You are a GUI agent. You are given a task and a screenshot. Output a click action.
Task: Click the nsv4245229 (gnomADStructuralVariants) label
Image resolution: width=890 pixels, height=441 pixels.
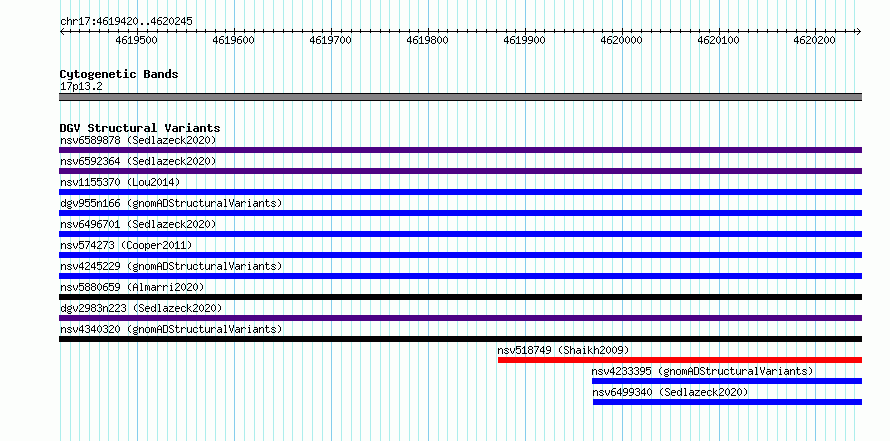coord(171,266)
